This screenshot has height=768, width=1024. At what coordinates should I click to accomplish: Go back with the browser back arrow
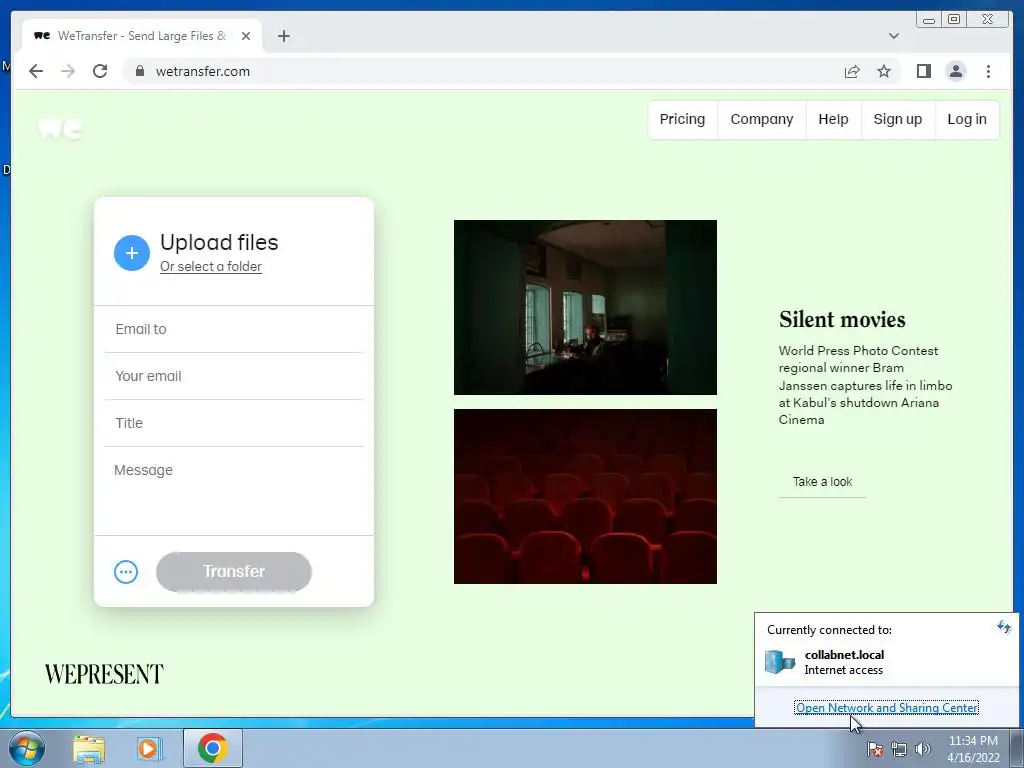[x=36, y=71]
